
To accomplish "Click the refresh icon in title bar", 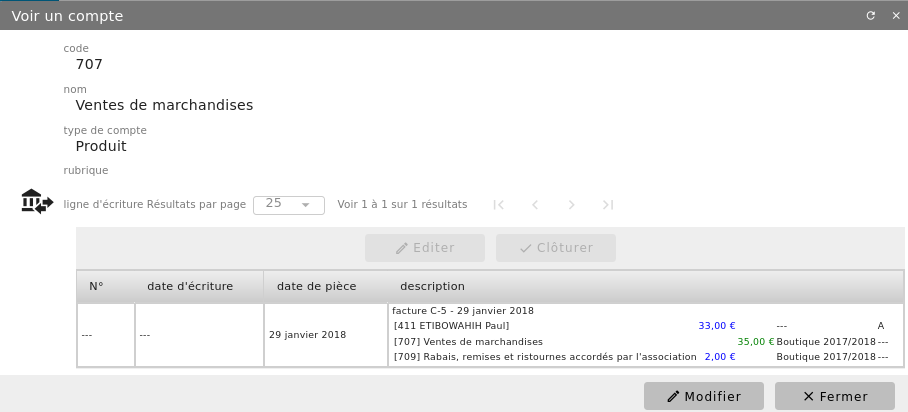I will click(x=870, y=16).
